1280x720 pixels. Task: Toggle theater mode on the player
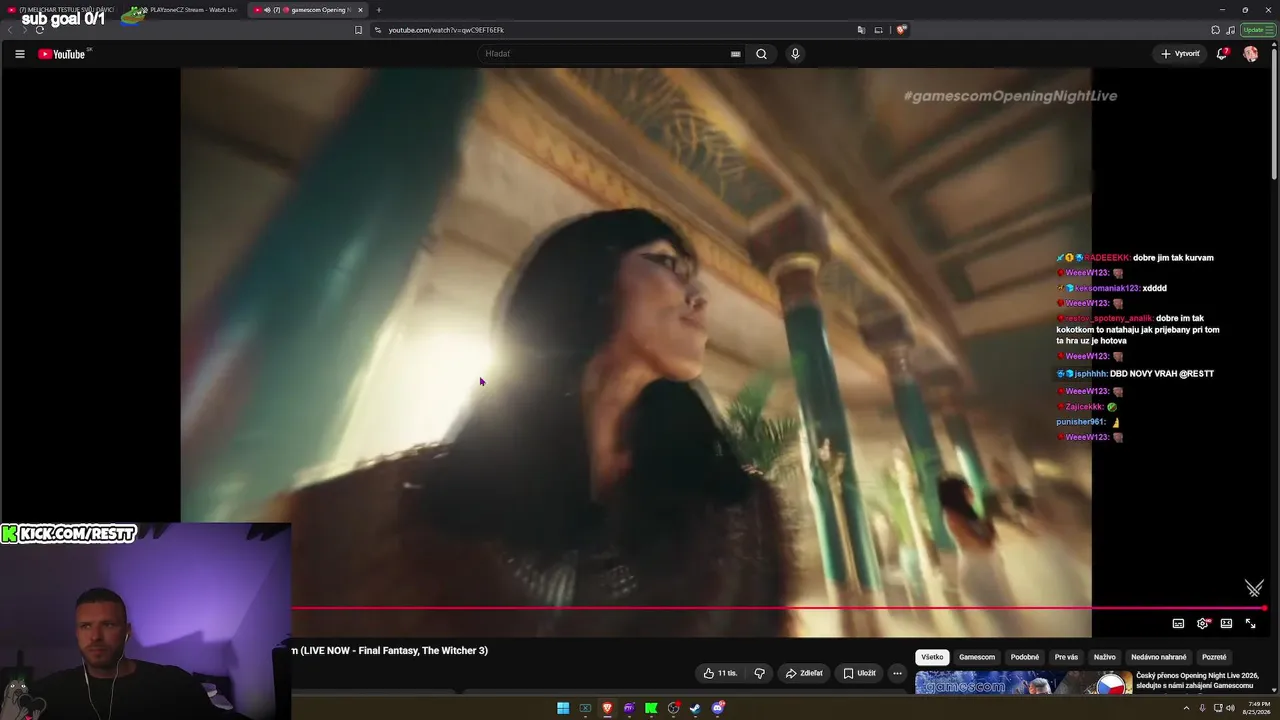click(1226, 624)
